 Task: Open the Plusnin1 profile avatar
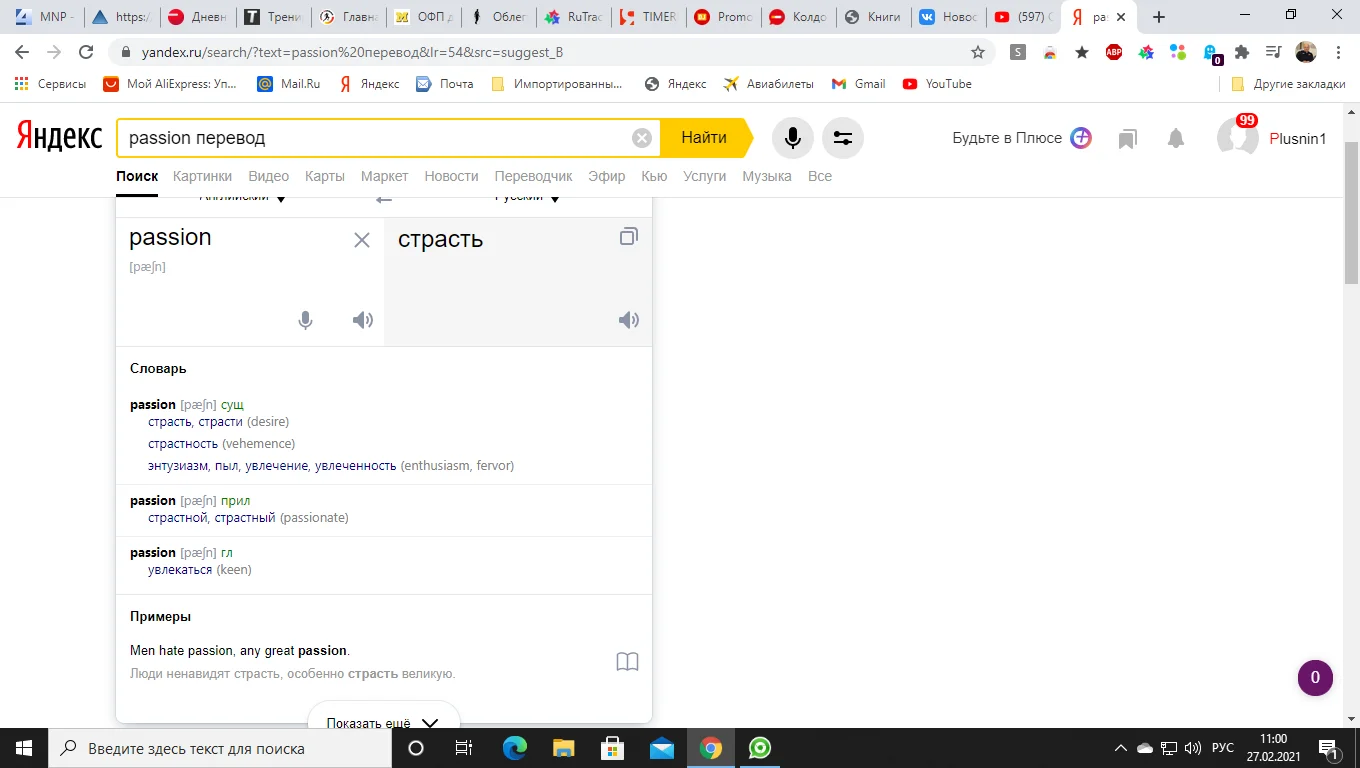pos(1237,137)
